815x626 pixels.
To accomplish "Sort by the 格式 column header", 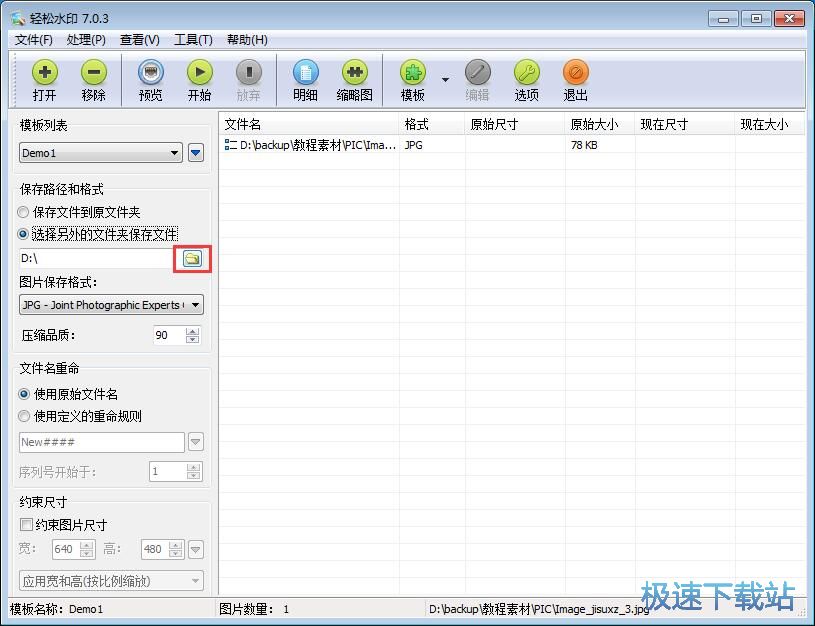I will [x=432, y=124].
